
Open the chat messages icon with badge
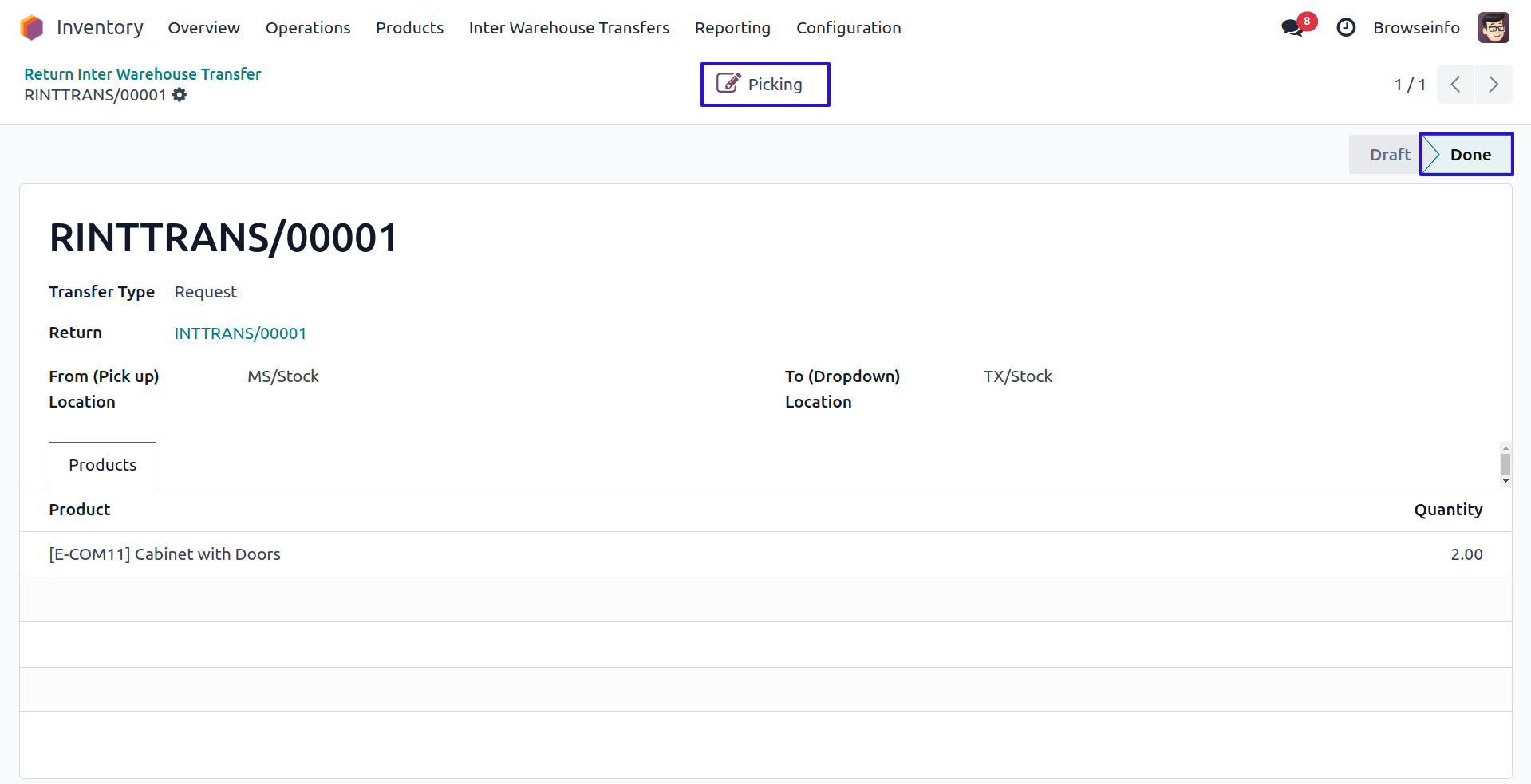(1292, 28)
